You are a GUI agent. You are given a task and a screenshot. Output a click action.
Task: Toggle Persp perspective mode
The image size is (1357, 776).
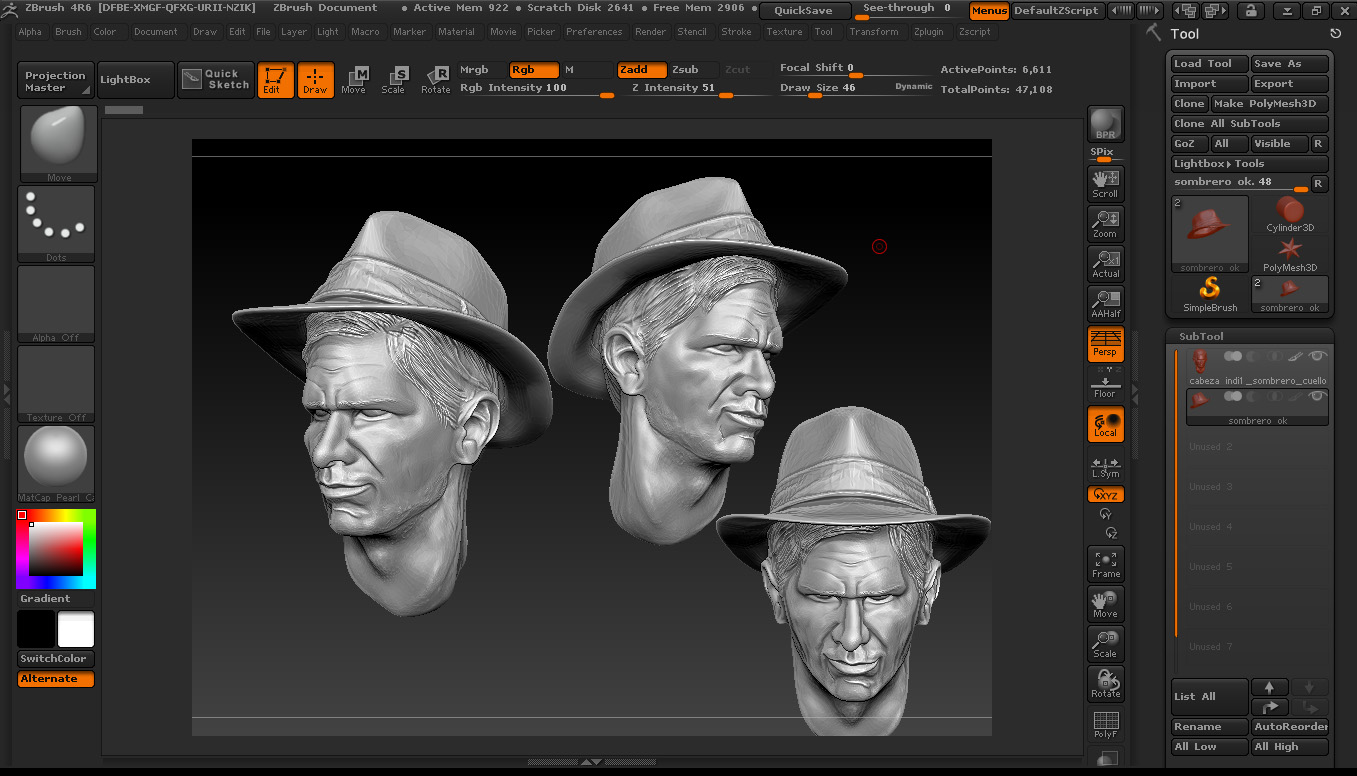pyautogui.click(x=1105, y=343)
